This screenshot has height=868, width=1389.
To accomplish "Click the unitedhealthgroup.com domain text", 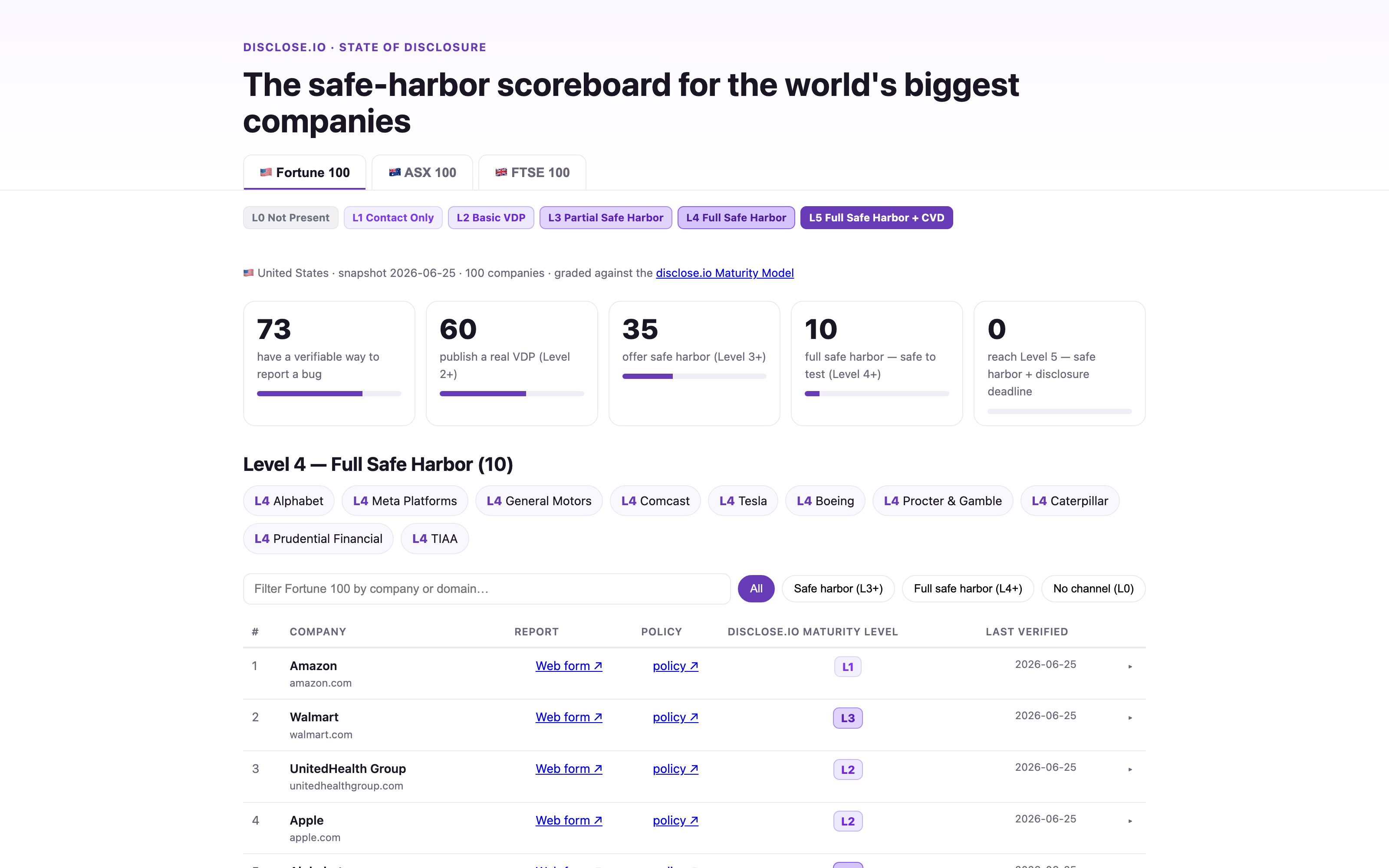I will pos(346,786).
